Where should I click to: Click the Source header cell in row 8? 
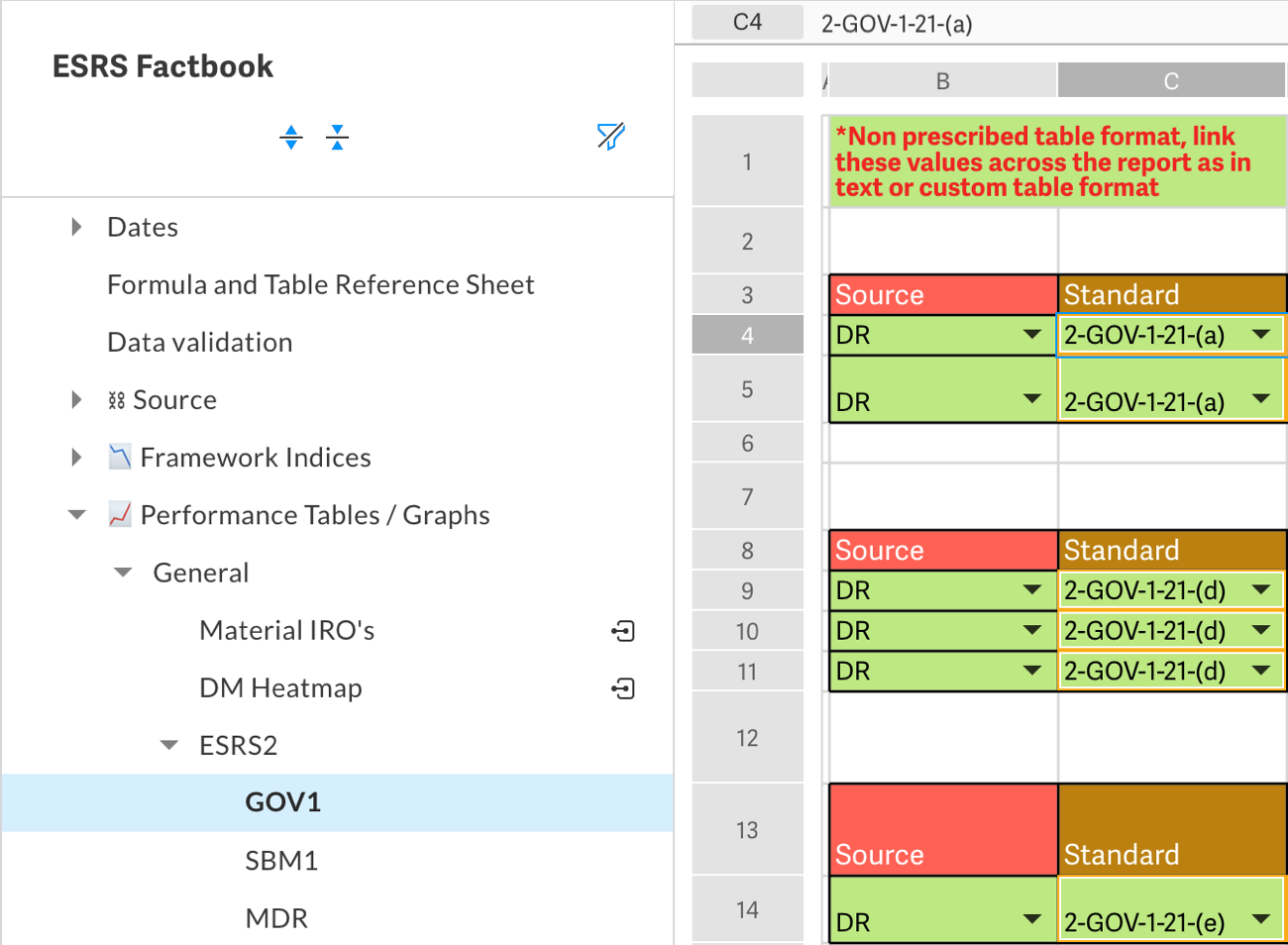(943, 551)
